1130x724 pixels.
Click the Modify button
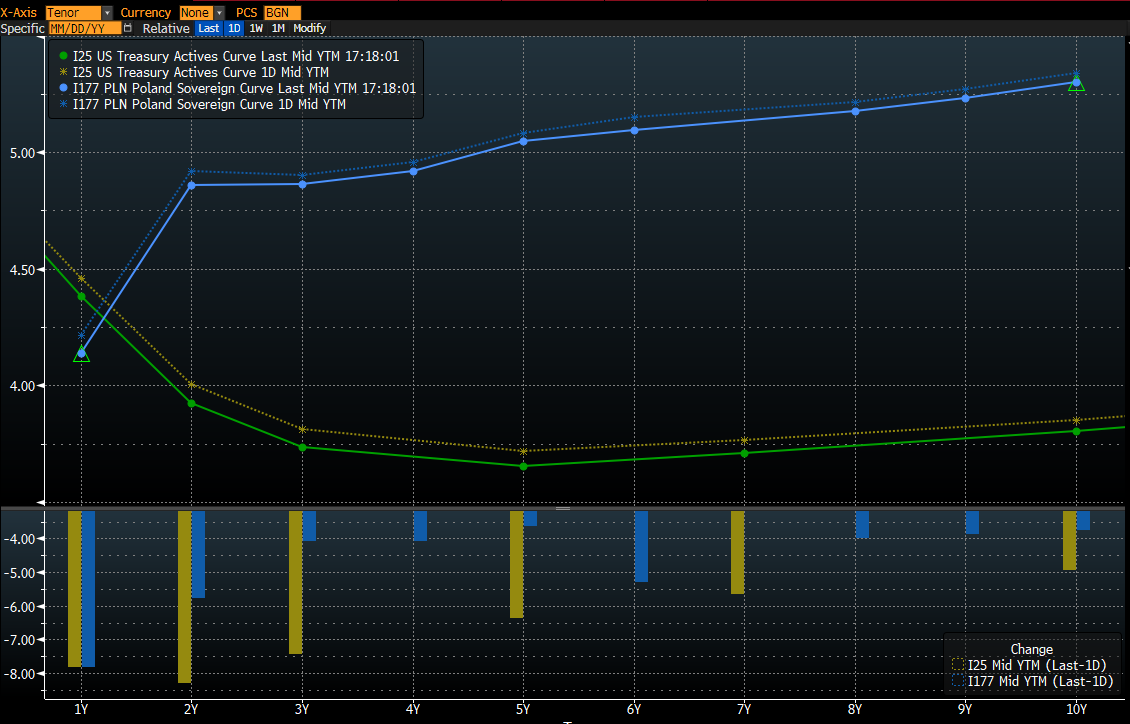309,28
